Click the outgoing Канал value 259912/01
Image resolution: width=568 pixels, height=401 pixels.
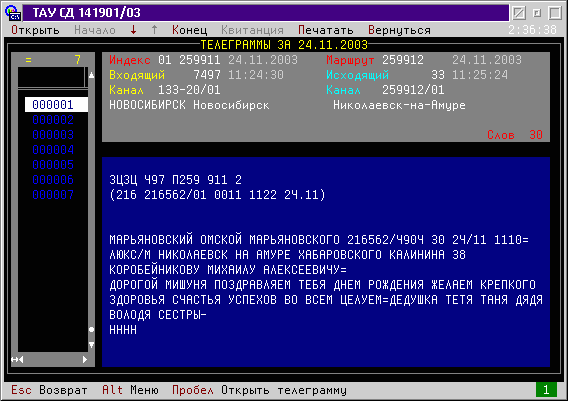click(x=413, y=90)
